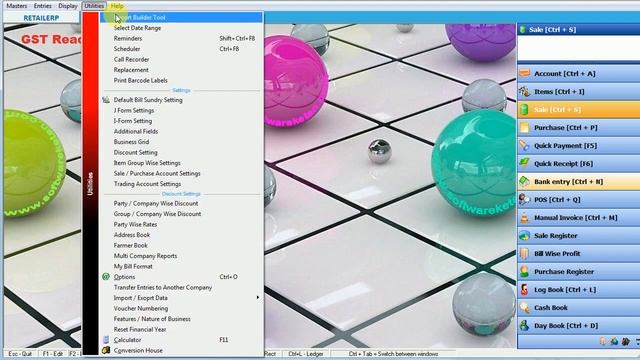This screenshot has width=640, height=360.
Task: Open the Utilities menu
Action: [x=94, y=6]
